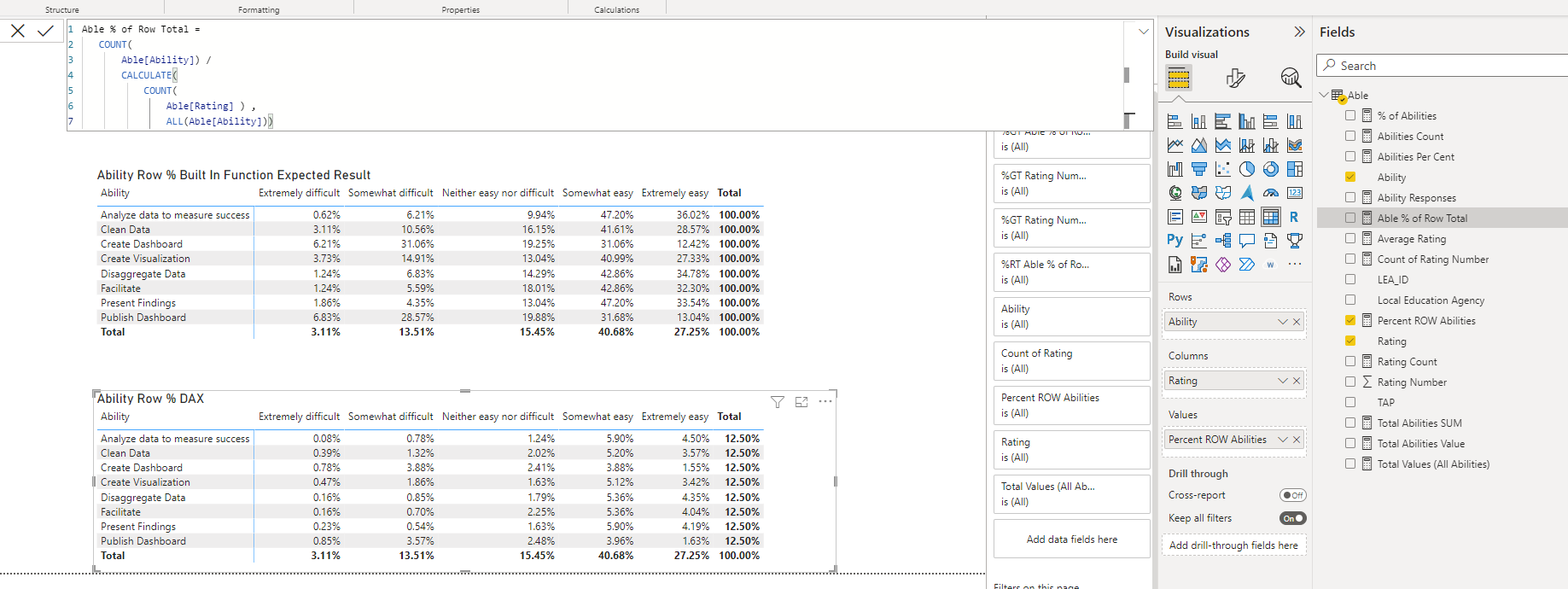Viewport: 1568px width, 589px height.
Task: Choose the globe map visual
Action: click(x=1175, y=193)
